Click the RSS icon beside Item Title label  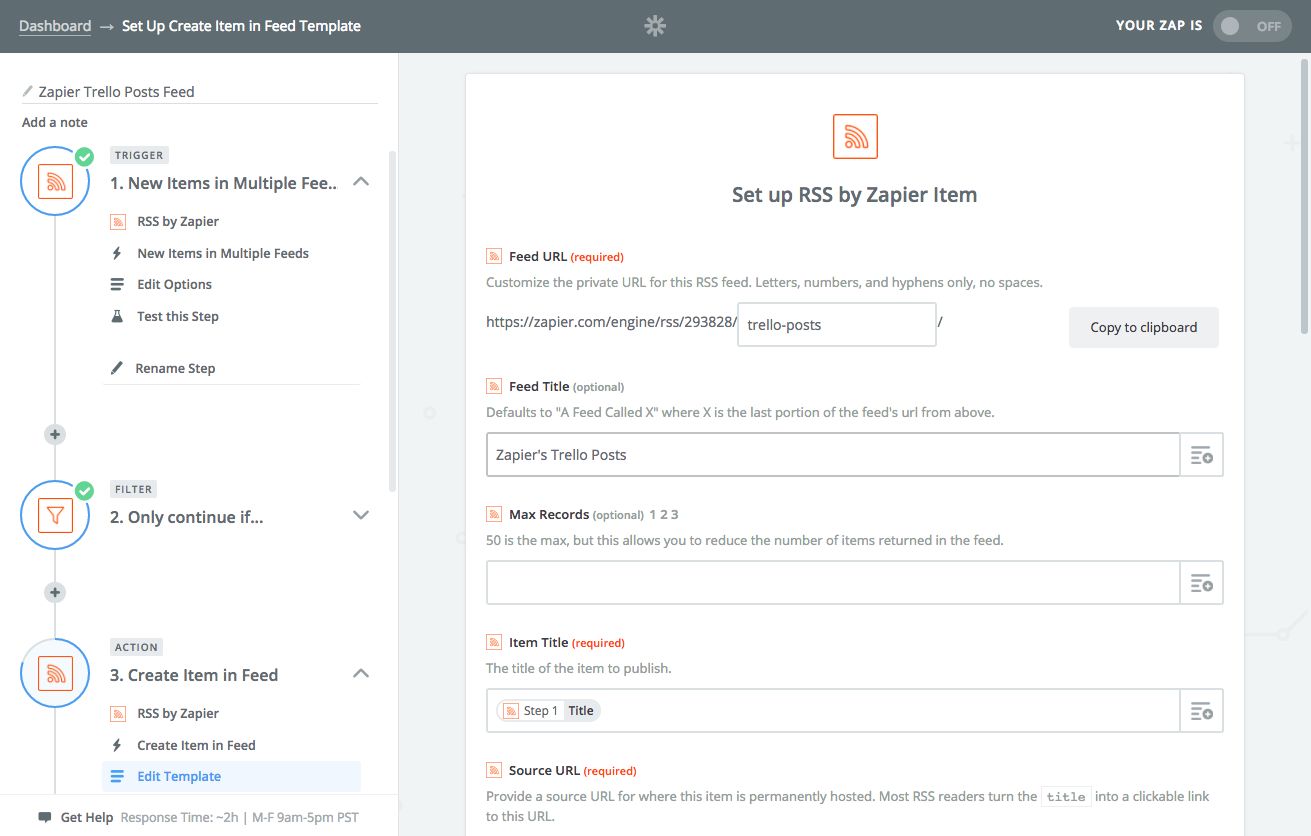click(x=494, y=642)
